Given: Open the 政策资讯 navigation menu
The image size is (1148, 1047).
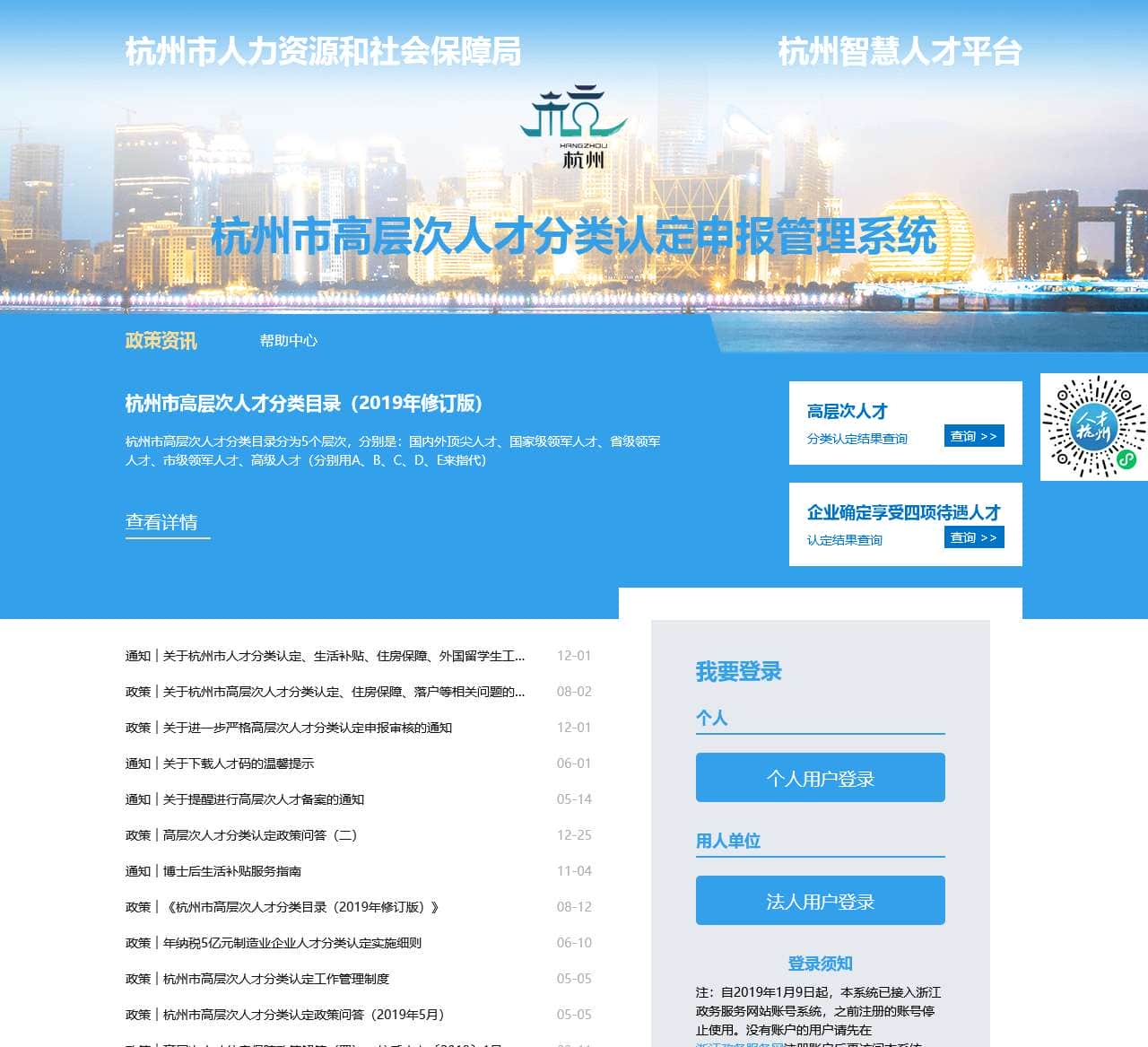Looking at the screenshot, I should point(161,341).
